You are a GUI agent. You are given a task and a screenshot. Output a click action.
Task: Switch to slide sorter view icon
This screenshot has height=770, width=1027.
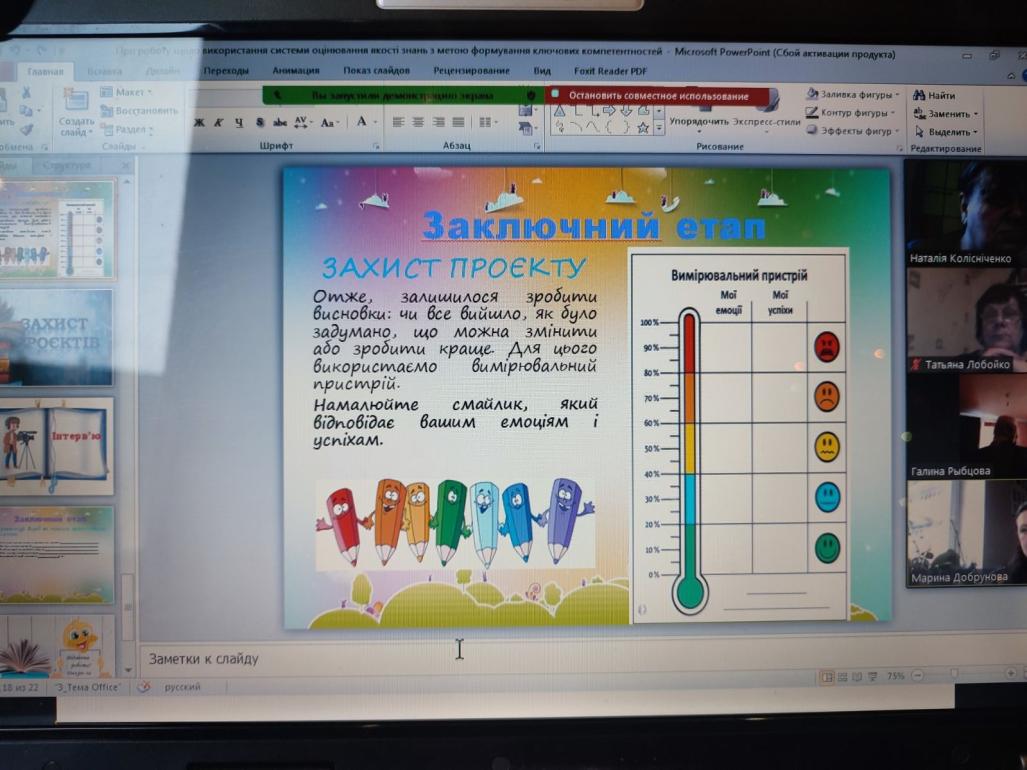[x=842, y=676]
